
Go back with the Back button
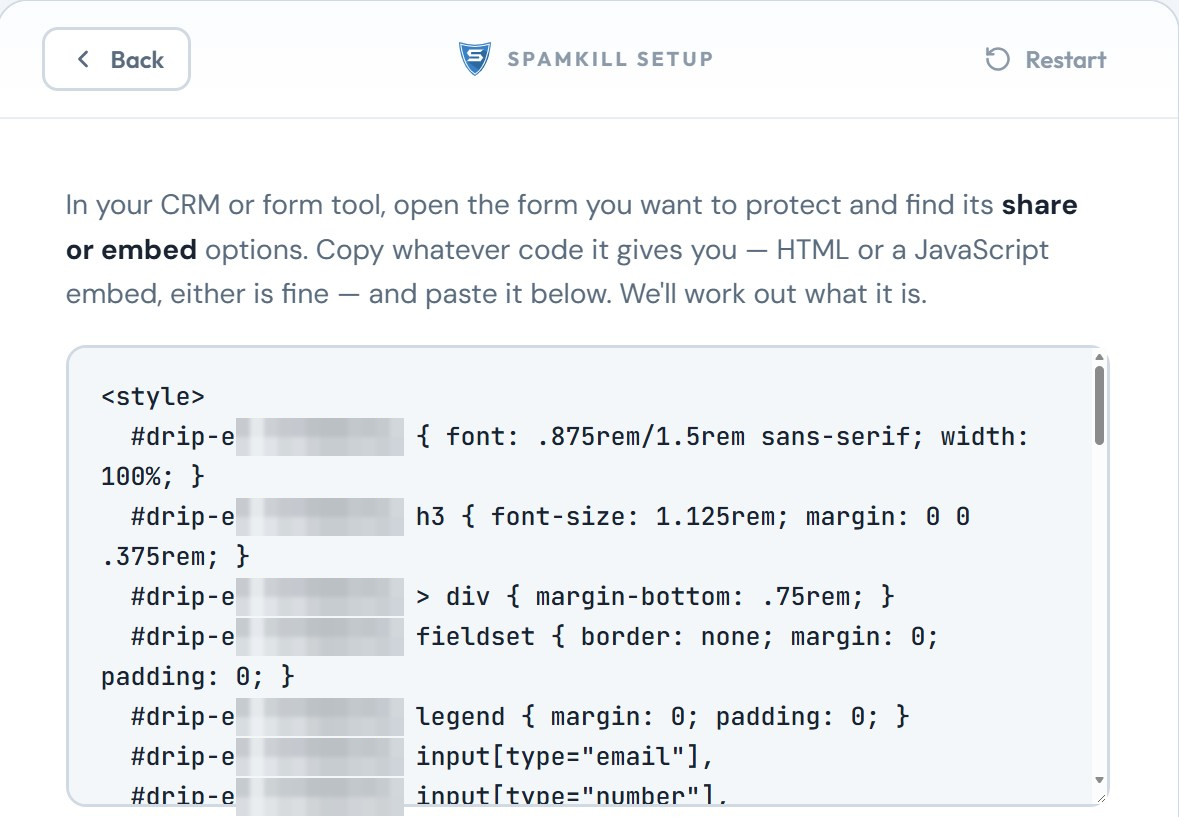(x=116, y=59)
